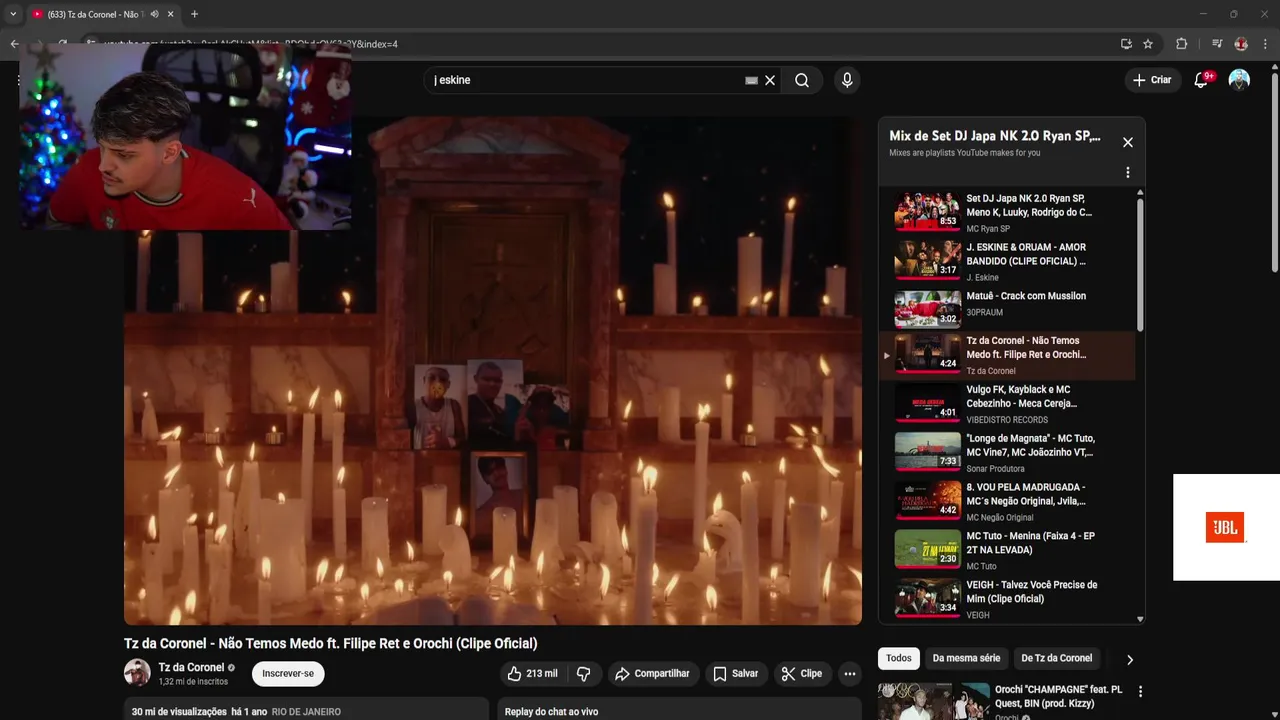Click the playlist panel scrollbar
Viewport: 1280px width, 720px height.
coord(1140,264)
